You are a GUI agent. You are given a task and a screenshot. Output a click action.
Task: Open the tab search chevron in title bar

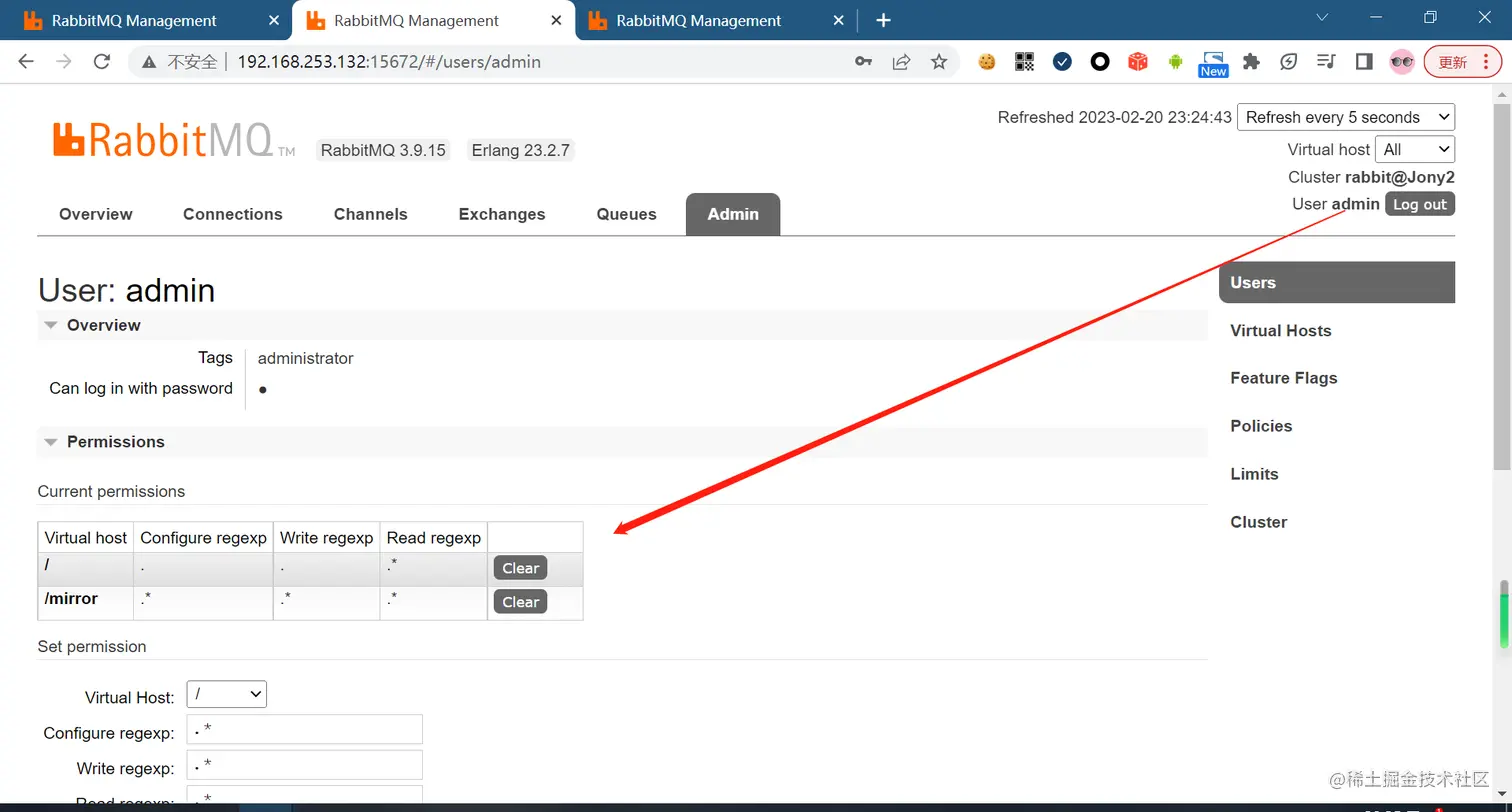coord(1322,17)
